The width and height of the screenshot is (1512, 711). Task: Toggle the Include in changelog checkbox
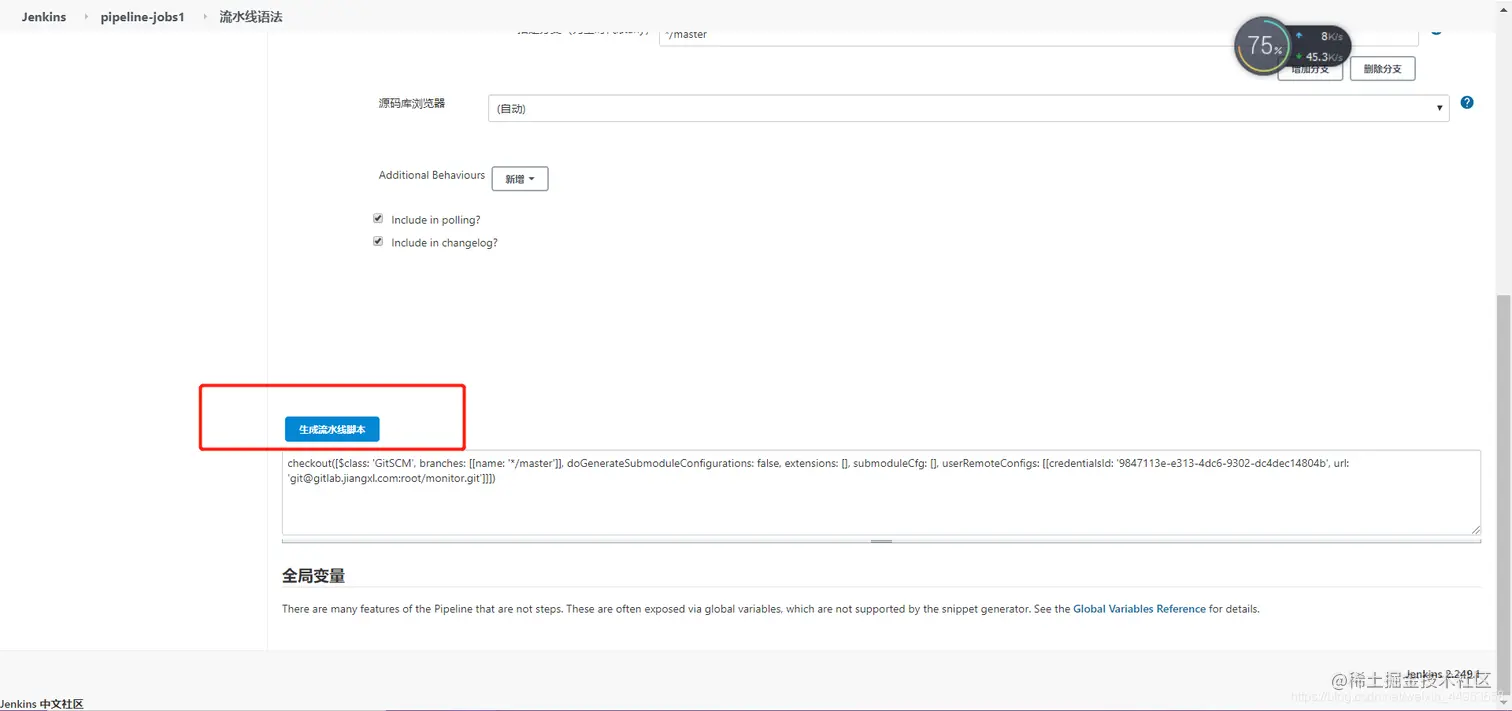pyautogui.click(x=378, y=241)
